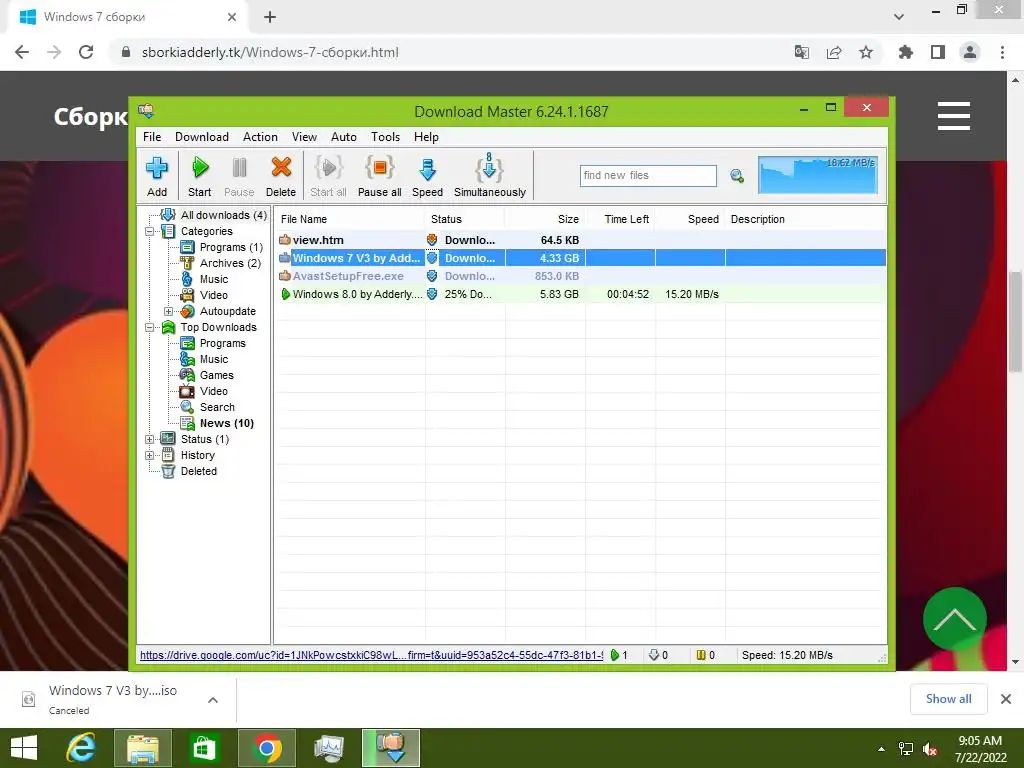Open browser hamburger menu on the webpage

(953, 116)
